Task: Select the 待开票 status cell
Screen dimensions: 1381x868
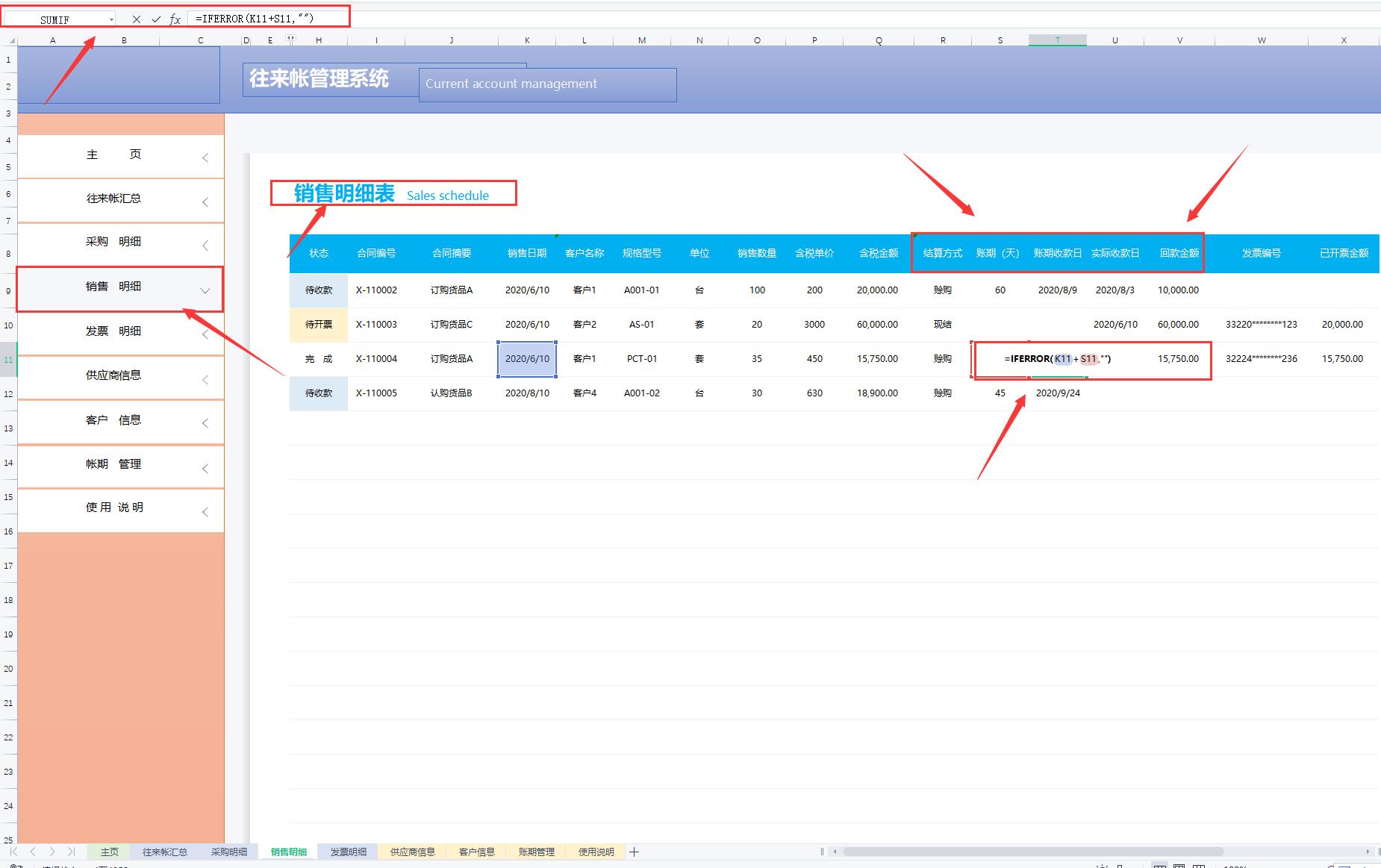Action: pyautogui.click(x=319, y=325)
